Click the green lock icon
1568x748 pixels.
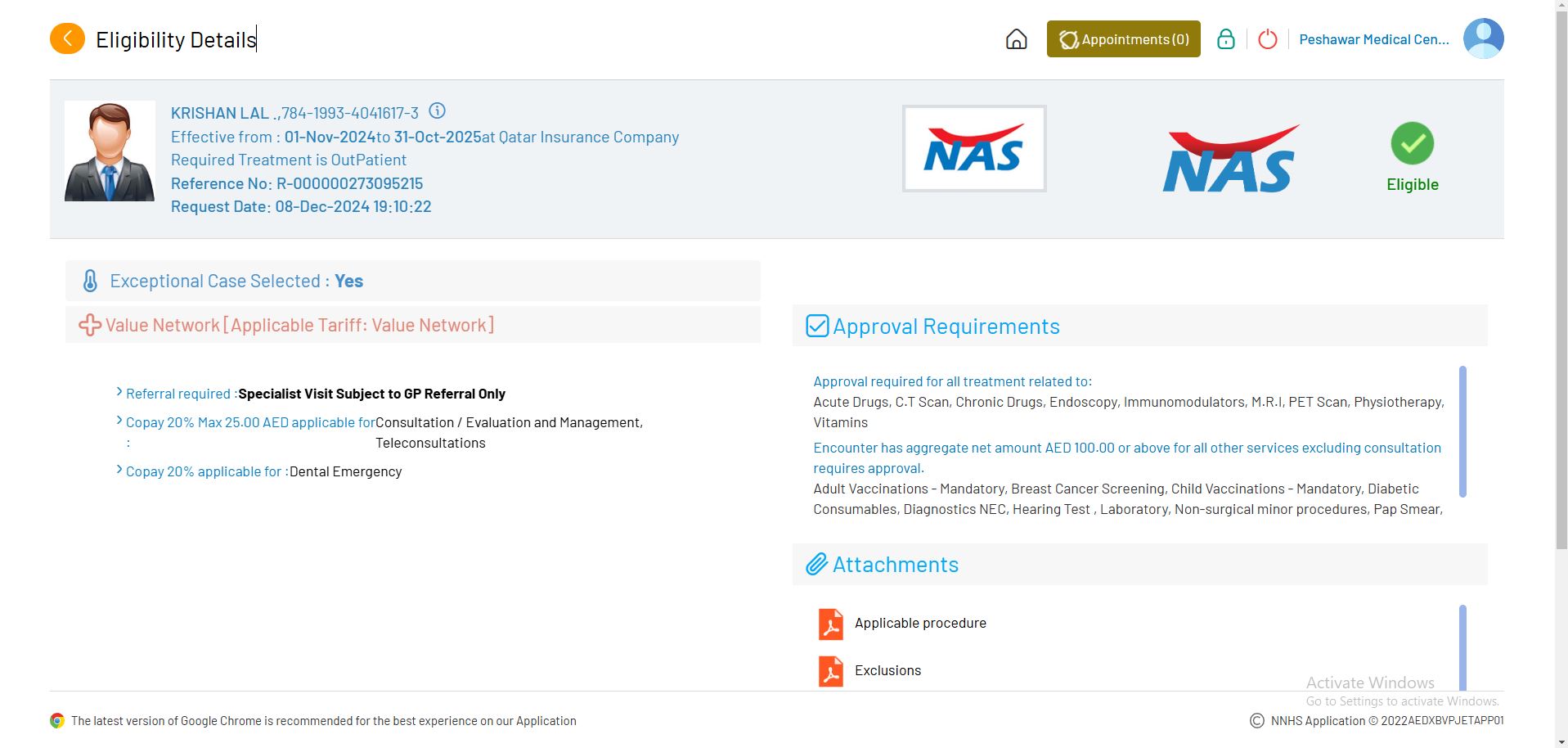[1225, 39]
